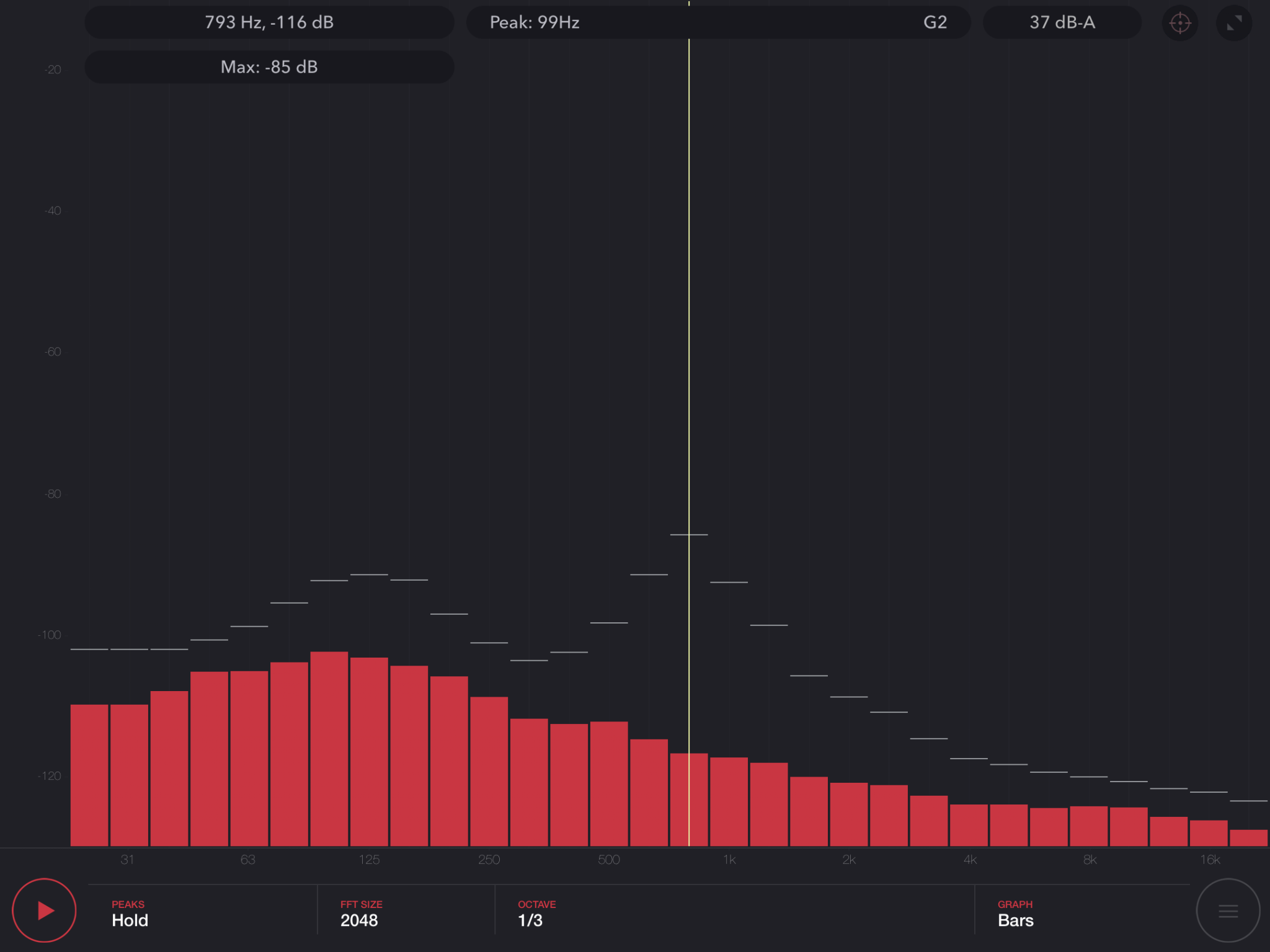The height and width of the screenshot is (952, 1270).
Task: Click the -120 dB axis label
Action: (x=50, y=776)
